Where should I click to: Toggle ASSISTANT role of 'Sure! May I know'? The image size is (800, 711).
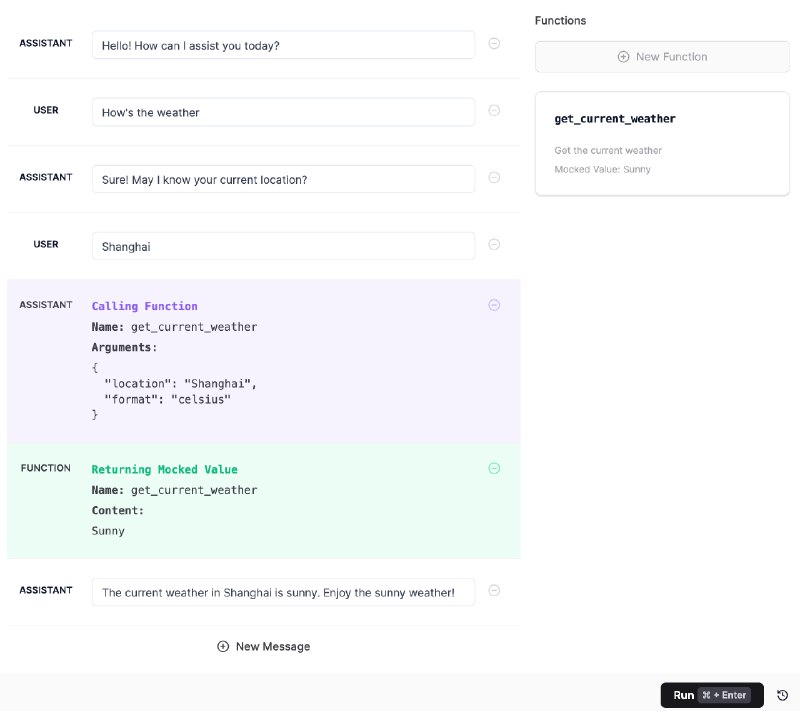[46, 177]
